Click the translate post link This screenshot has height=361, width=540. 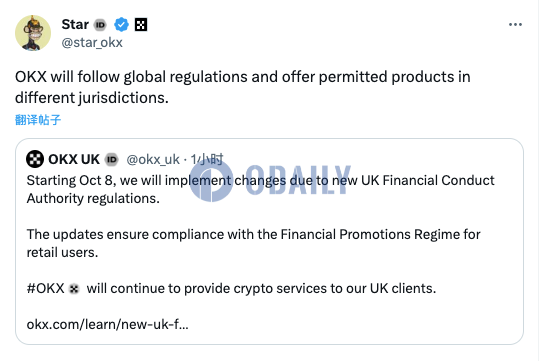(38, 120)
